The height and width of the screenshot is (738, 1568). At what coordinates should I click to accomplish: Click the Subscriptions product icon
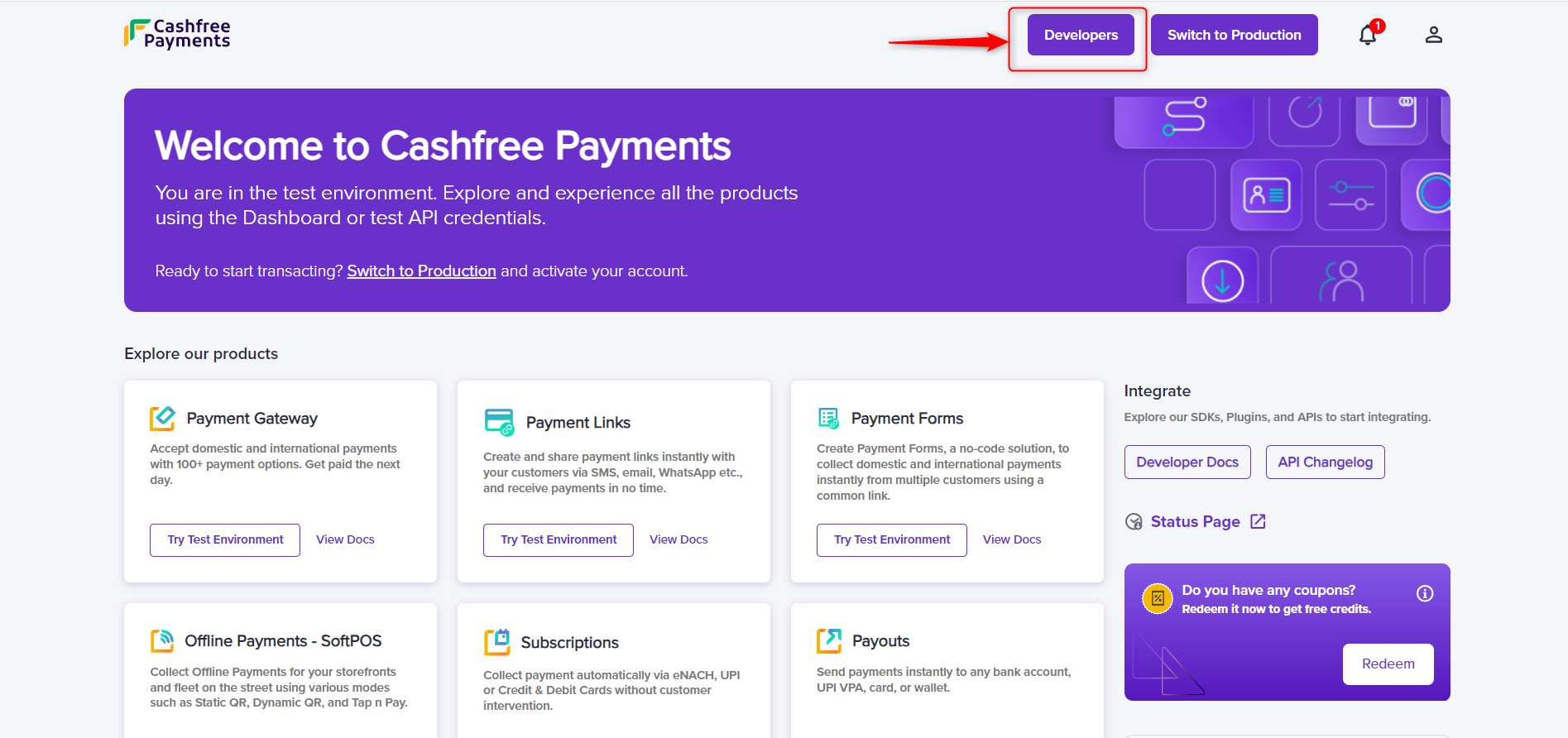coord(497,642)
